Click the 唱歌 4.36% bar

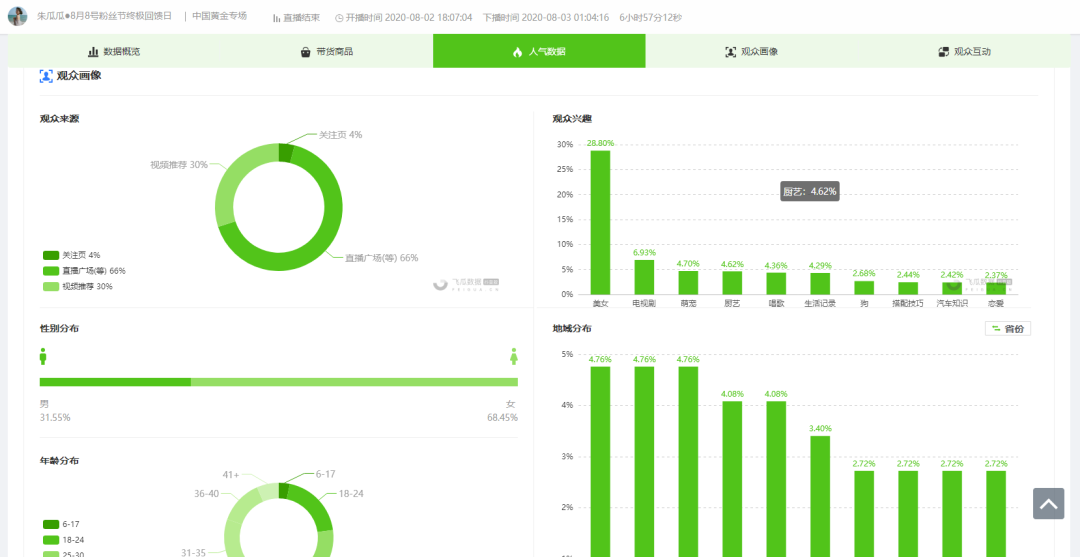tap(776, 283)
